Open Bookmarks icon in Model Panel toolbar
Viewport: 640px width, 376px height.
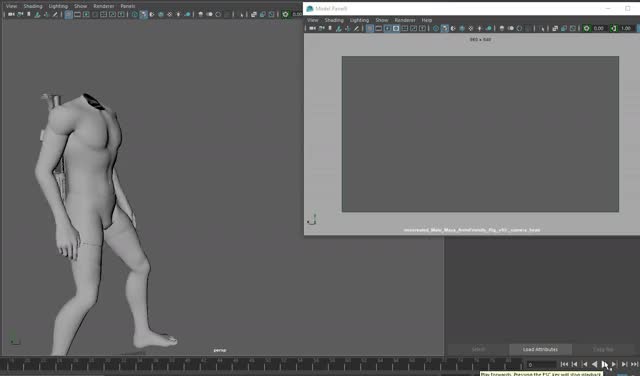pyautogui.click(x=330, y=28)
